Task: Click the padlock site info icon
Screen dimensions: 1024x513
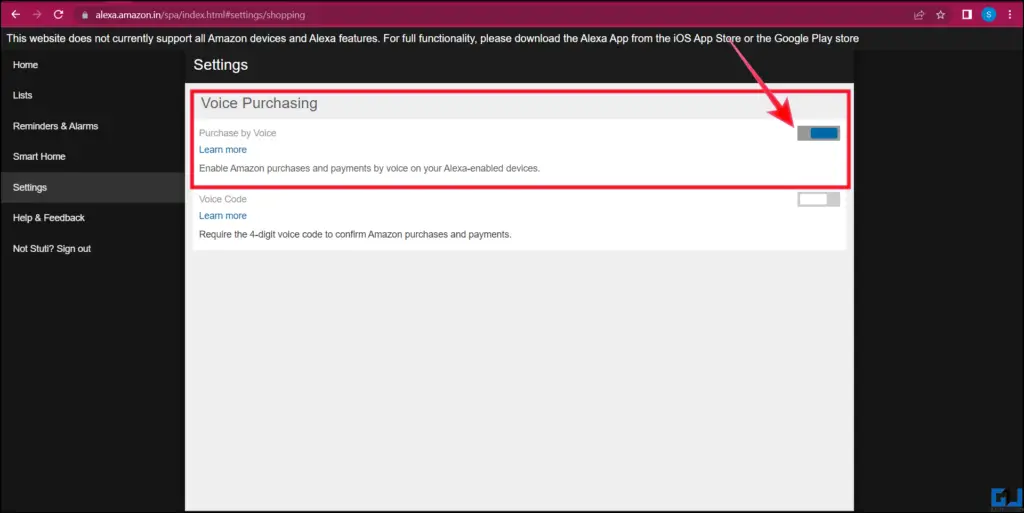Action: (x=85, y=15)
